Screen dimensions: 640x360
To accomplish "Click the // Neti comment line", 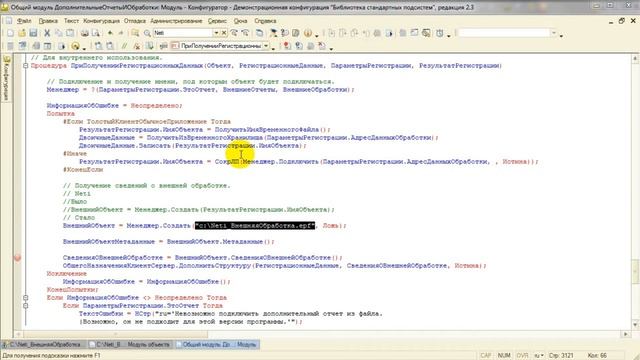I will pyautogui.click(x=77, y=193).
